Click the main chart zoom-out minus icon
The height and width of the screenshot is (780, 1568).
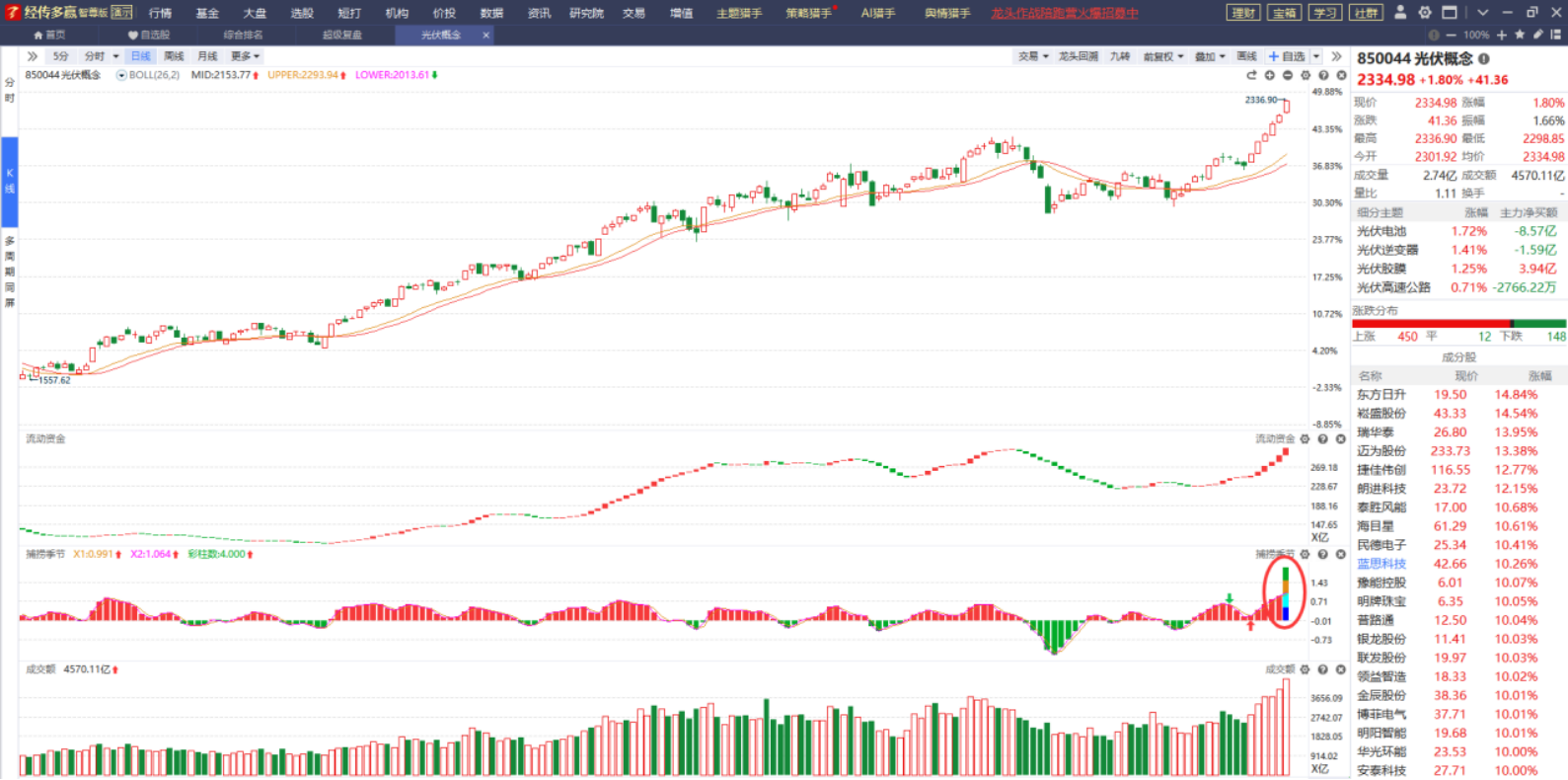[x=1287, y=75]
